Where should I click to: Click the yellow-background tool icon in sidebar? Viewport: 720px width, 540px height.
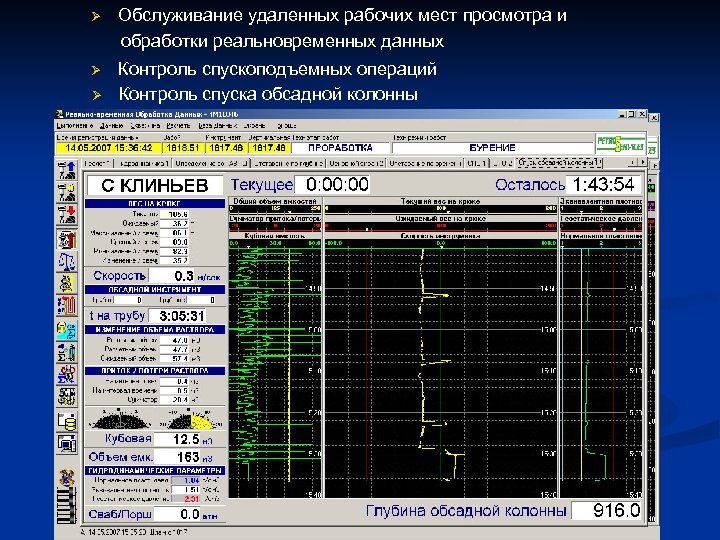(x=67, y=284)
